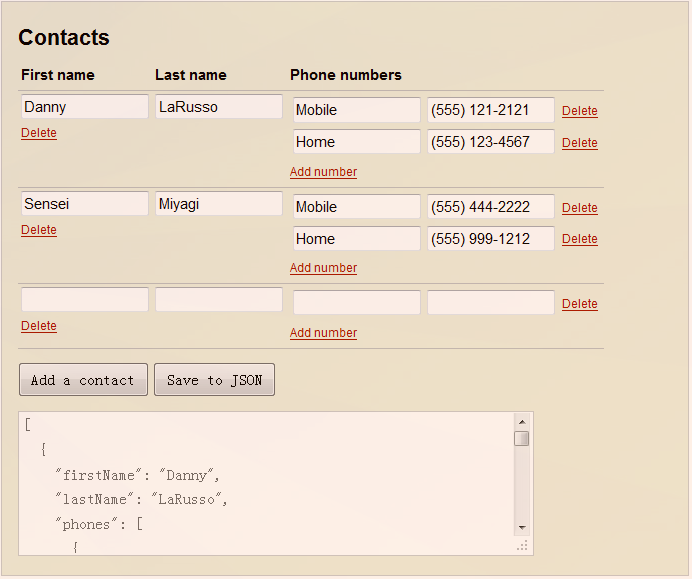Edit the (555) 999-1212 number field
692x579 pixels.
pyautogui.click(x=491, y=238)
